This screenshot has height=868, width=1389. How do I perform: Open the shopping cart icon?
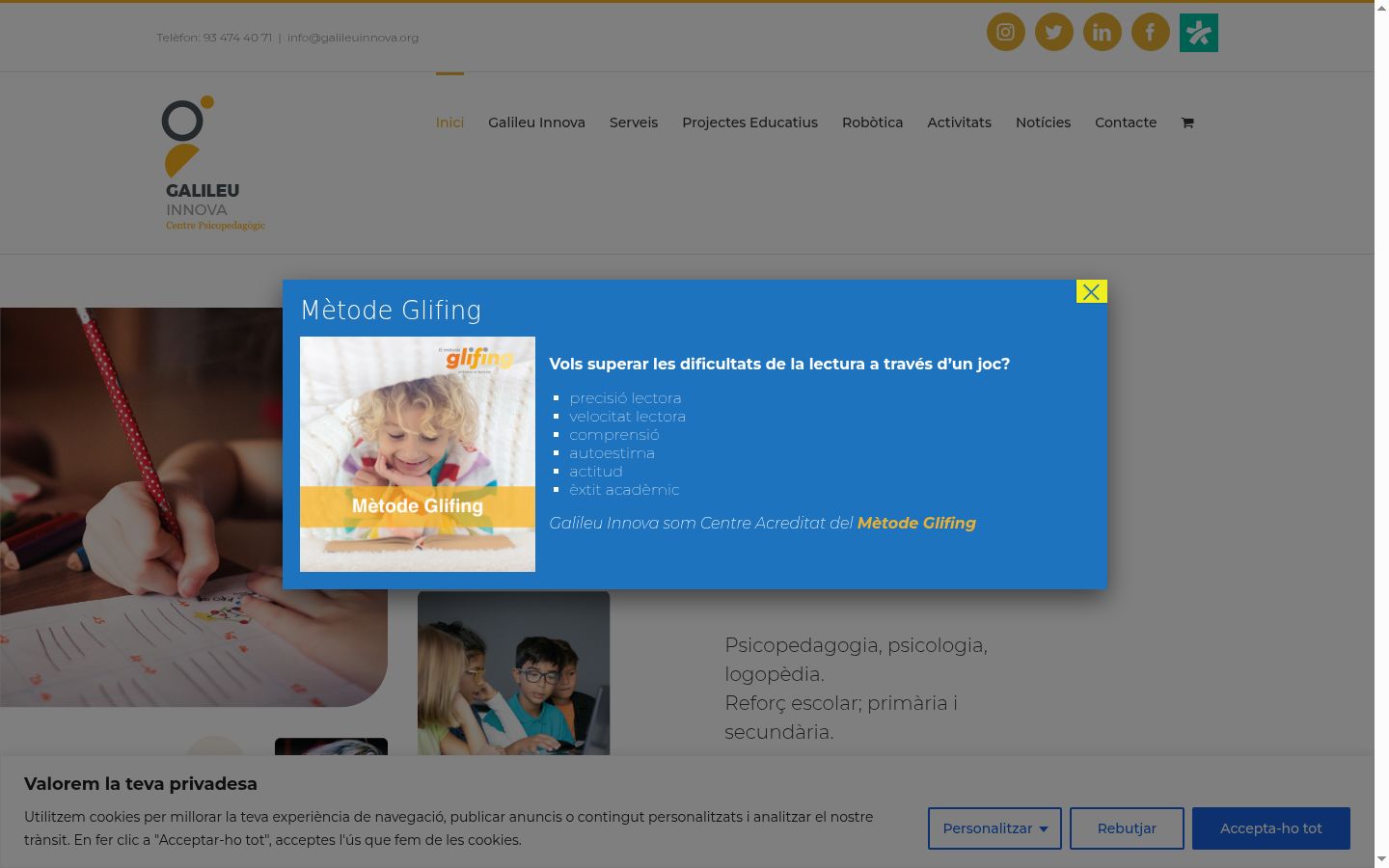click(1187, 122)
